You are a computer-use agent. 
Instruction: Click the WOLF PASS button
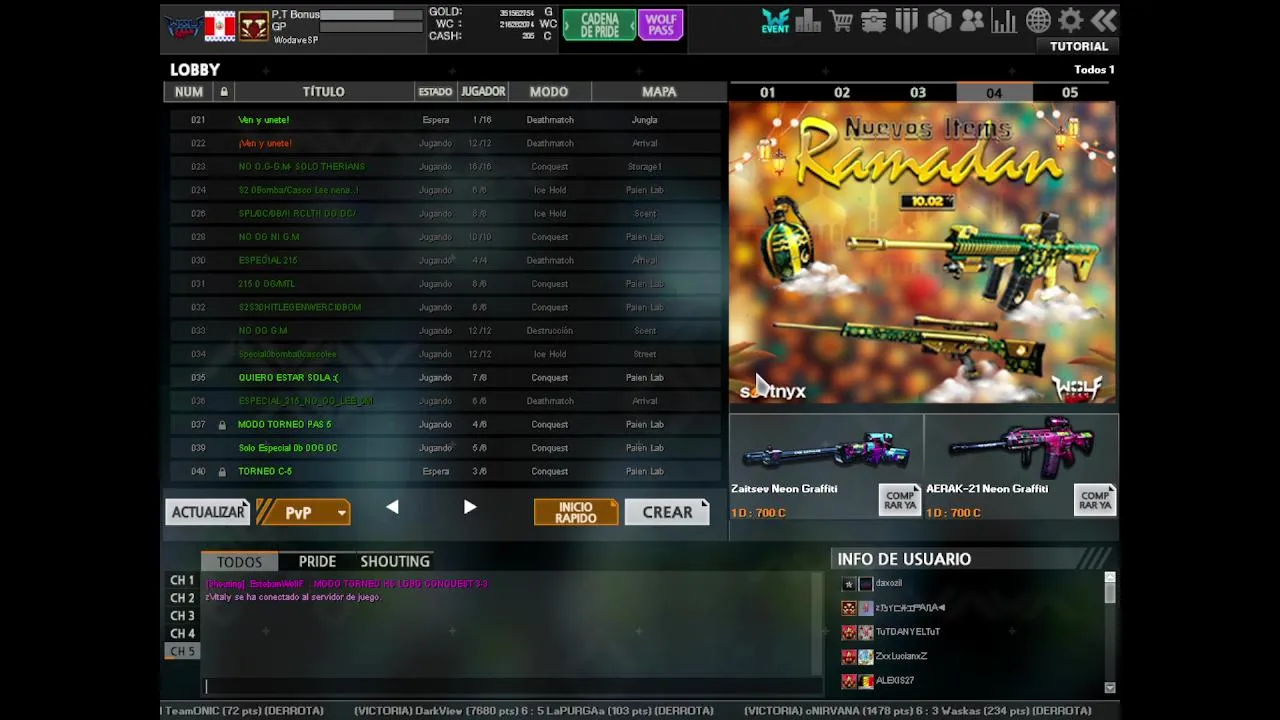pos(660,25)
